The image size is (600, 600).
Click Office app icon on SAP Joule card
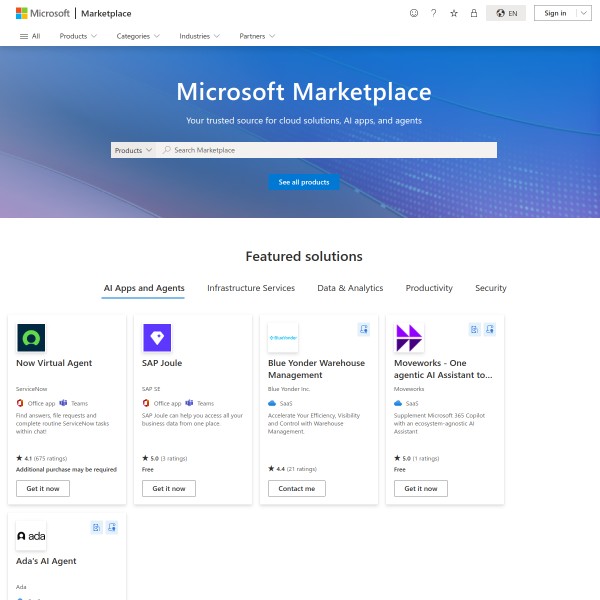(x=146, y=403)
